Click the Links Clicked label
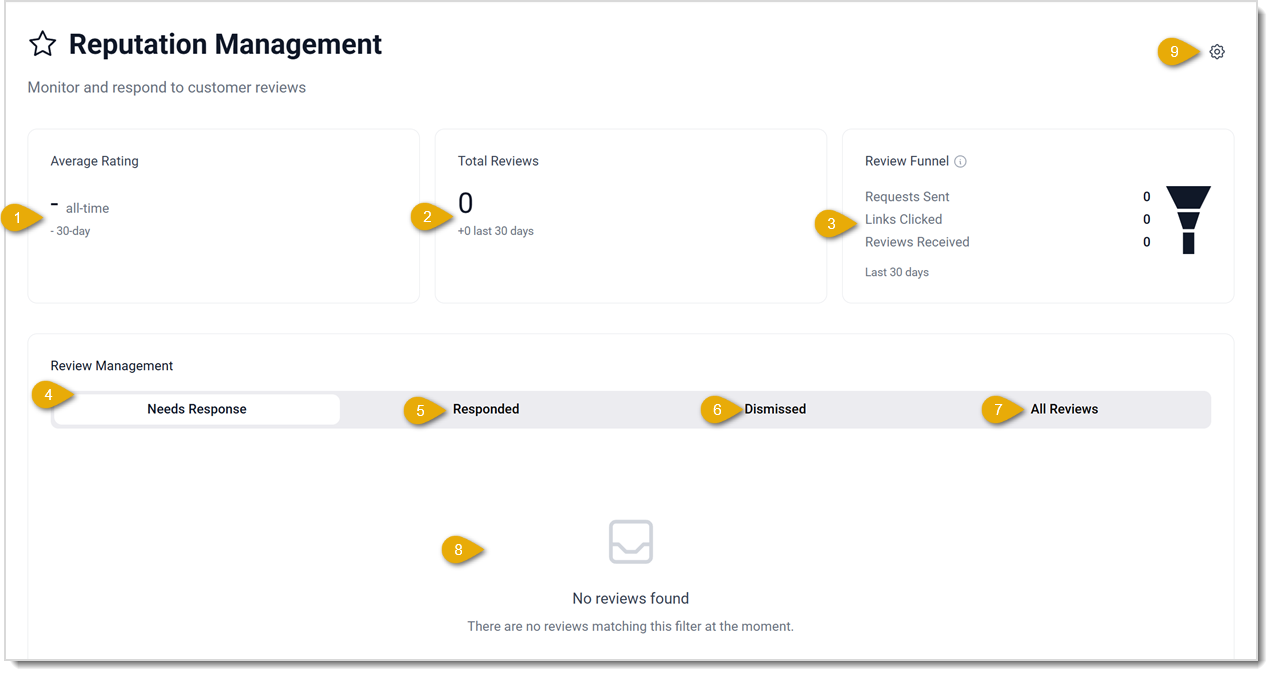 point(903,219)
